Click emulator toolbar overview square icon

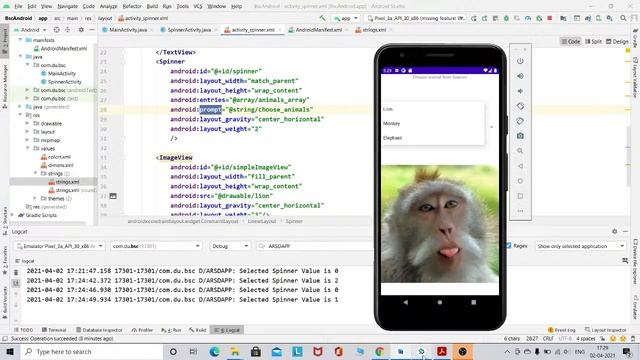(520, 196)
